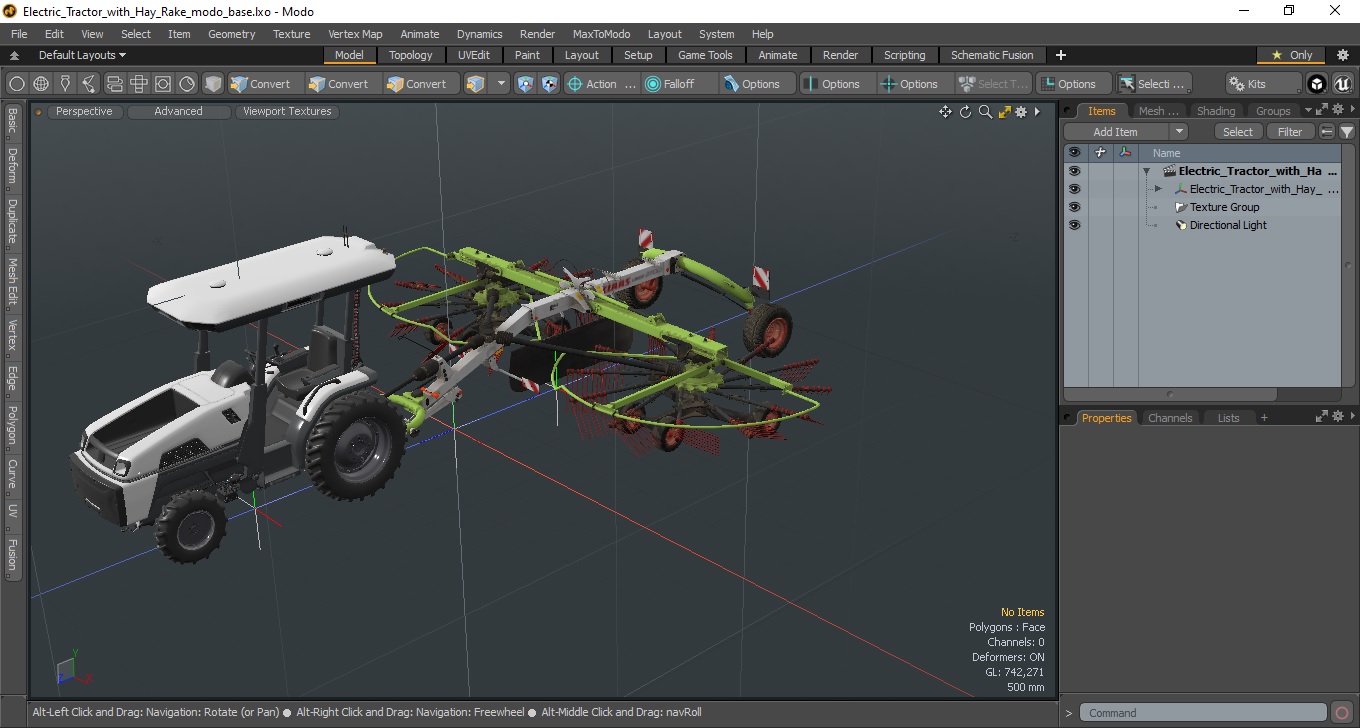This screenshot has width=1360, height=728.
Task: Toggle the Only star layout button
Action: click(x=1291, y=55)
